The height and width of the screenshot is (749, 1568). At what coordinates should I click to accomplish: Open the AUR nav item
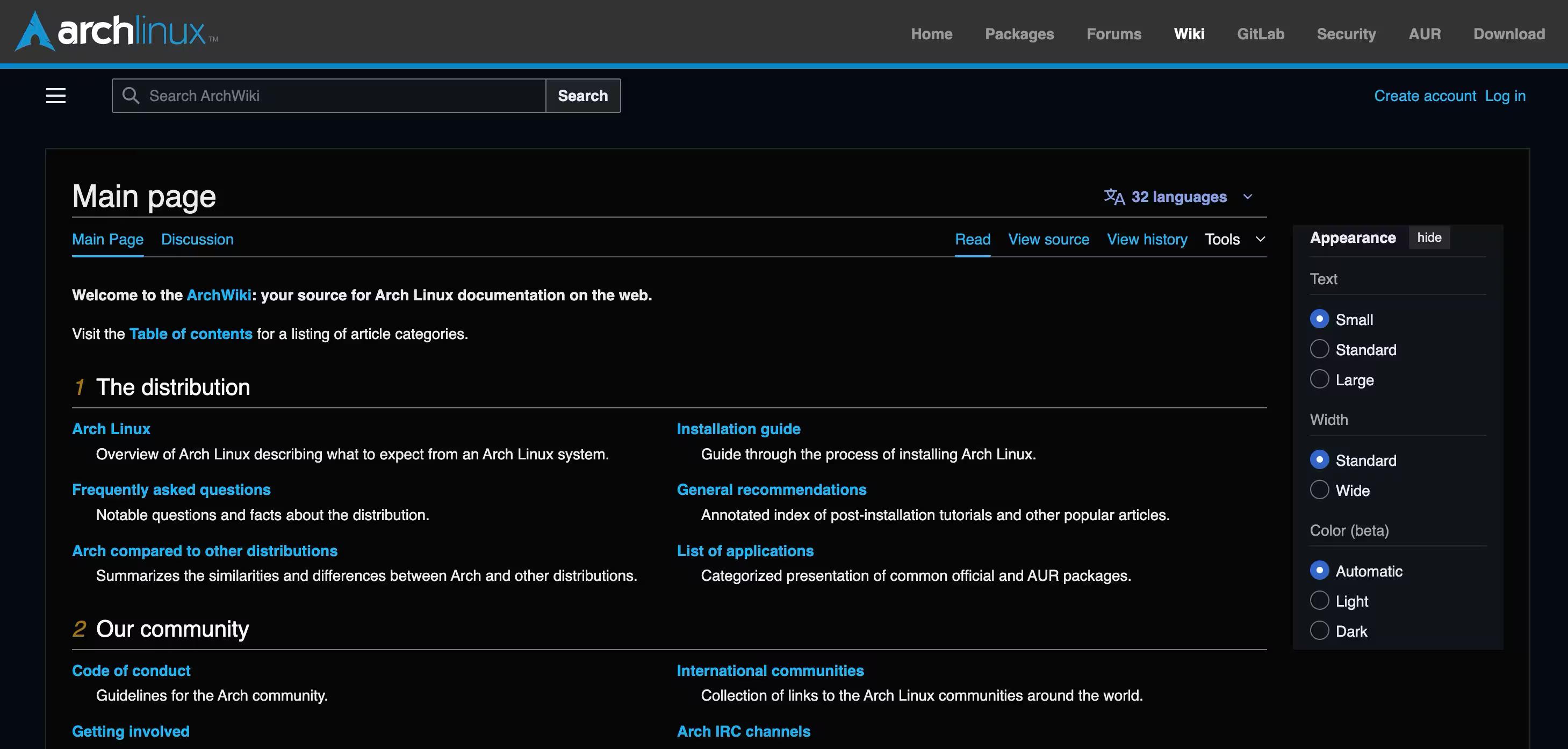point(1425,34)
